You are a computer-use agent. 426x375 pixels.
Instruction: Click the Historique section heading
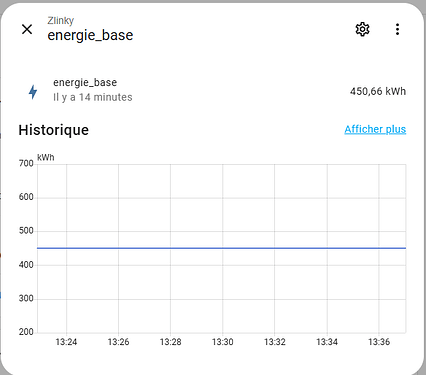pos(54,130)
